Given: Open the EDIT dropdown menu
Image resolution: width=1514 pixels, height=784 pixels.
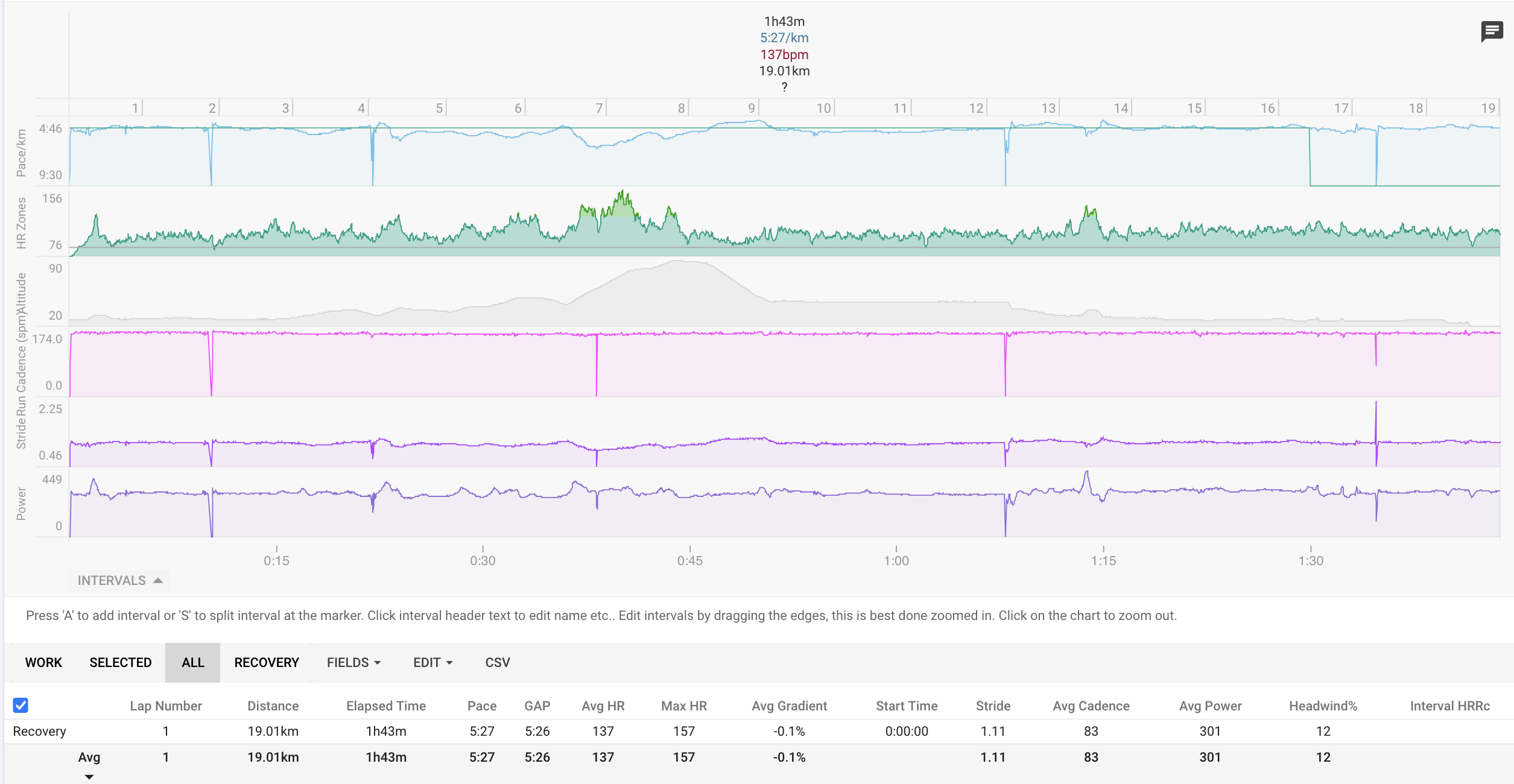Looking at the screenshot, I should click(432, 662).
